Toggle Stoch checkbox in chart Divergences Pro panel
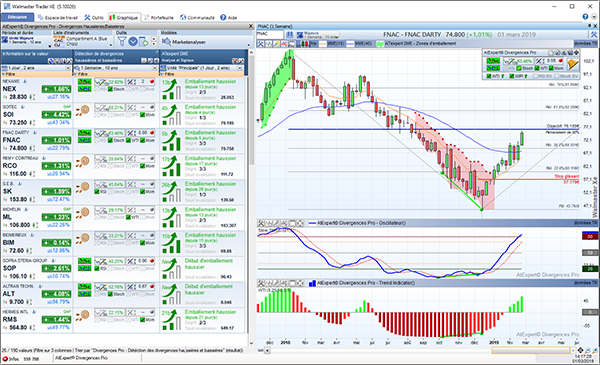 tap(519, 68)
